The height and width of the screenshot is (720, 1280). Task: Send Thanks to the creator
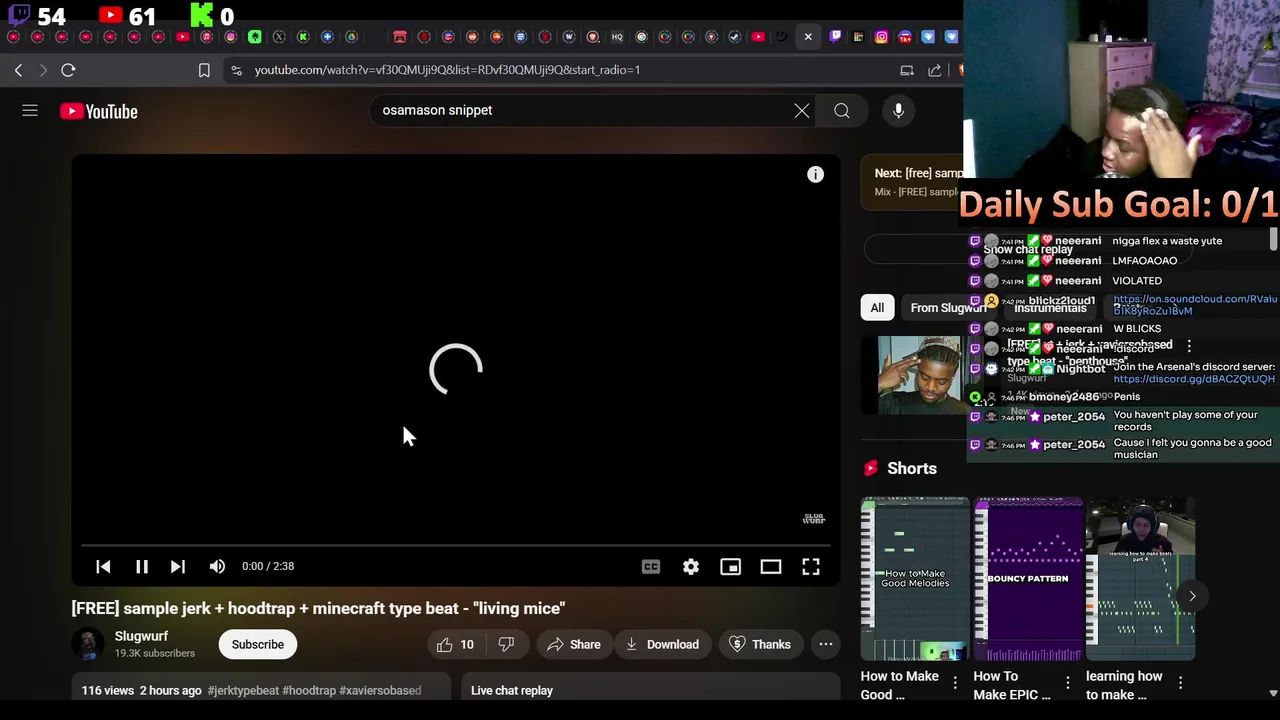coord(760,644)
